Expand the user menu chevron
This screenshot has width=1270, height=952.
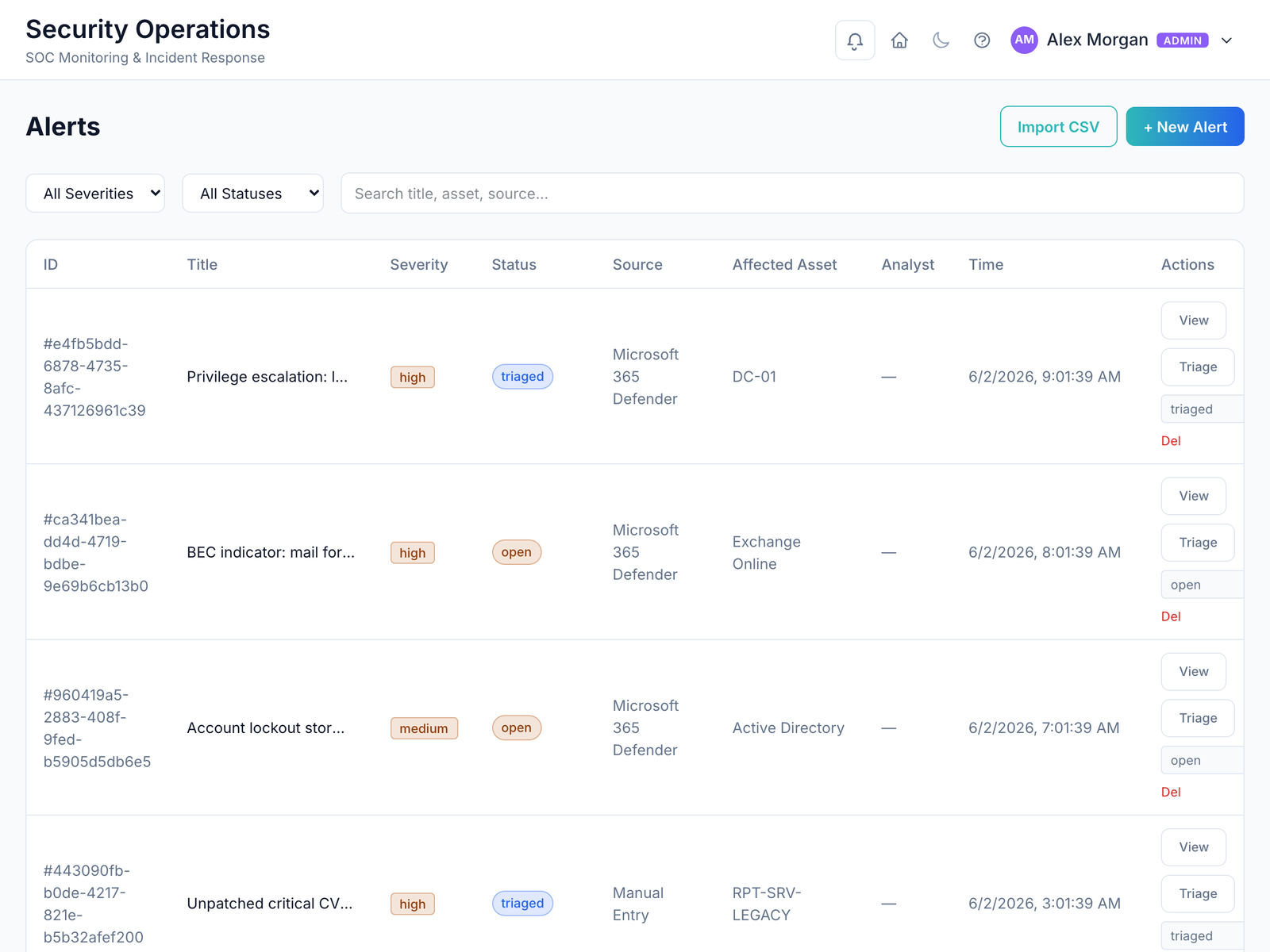click(1226, 40)
